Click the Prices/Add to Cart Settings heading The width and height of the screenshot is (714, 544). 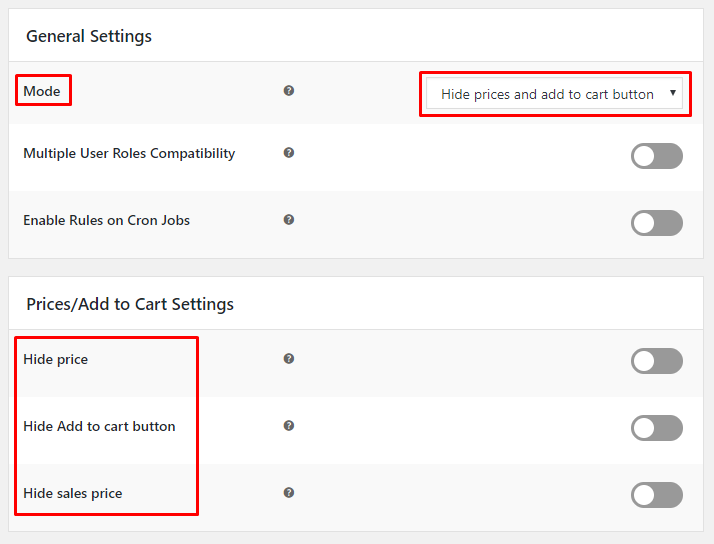130,304
